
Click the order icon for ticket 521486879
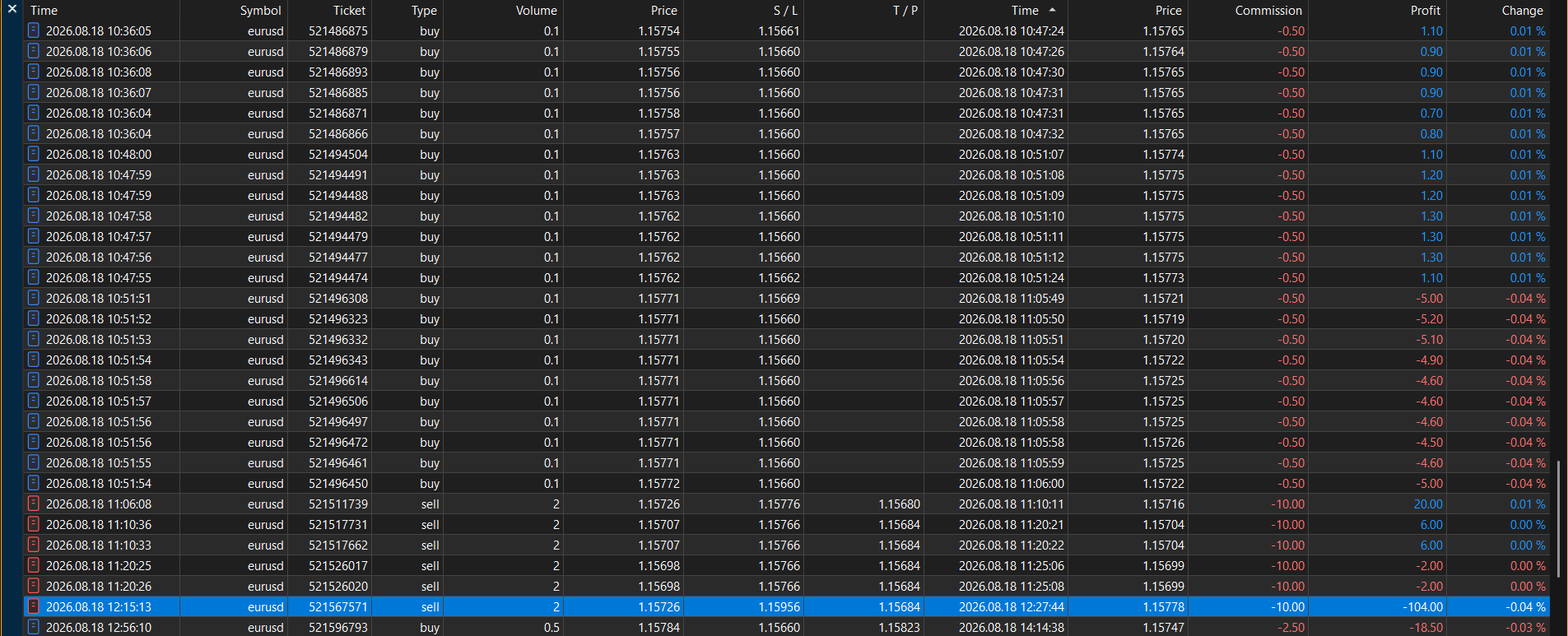[34, 51]
